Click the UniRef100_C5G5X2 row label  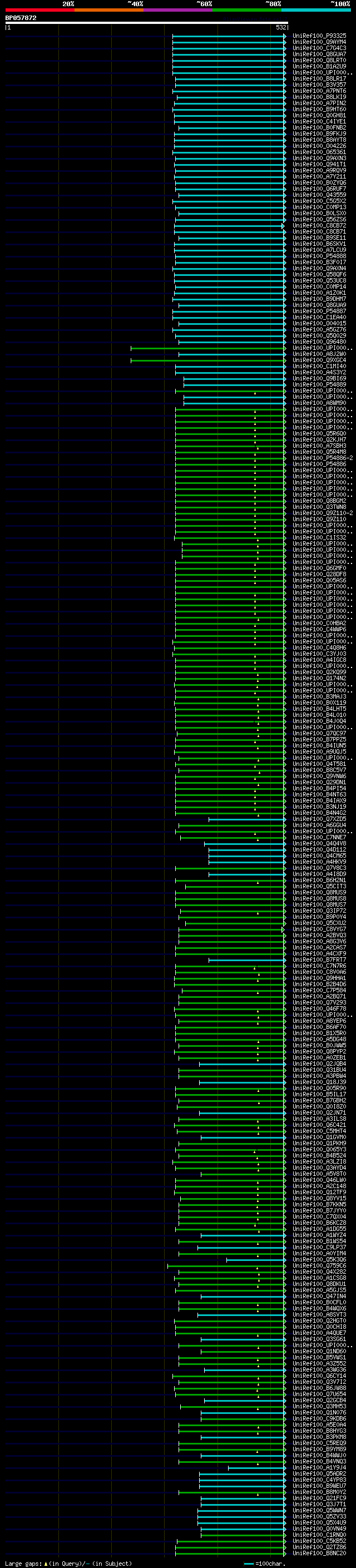319,201
